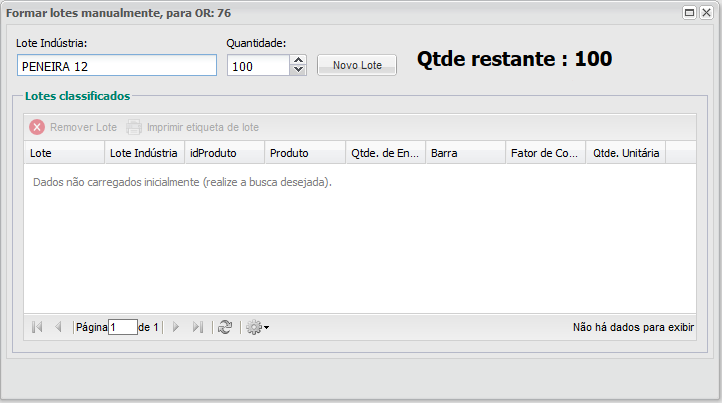Sort by the Lote Indústria column header

144,154
